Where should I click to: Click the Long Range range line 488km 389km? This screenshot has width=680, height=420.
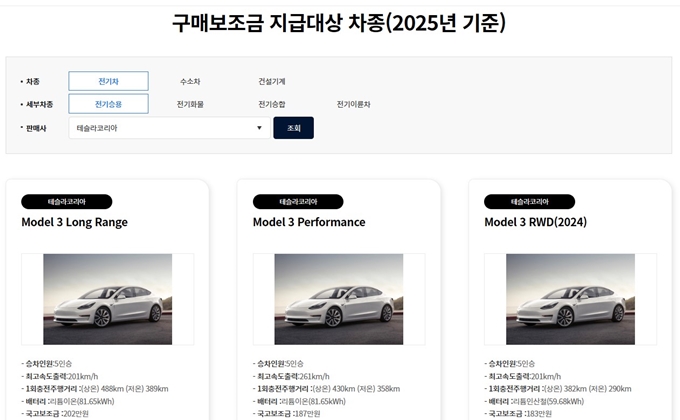95,389
